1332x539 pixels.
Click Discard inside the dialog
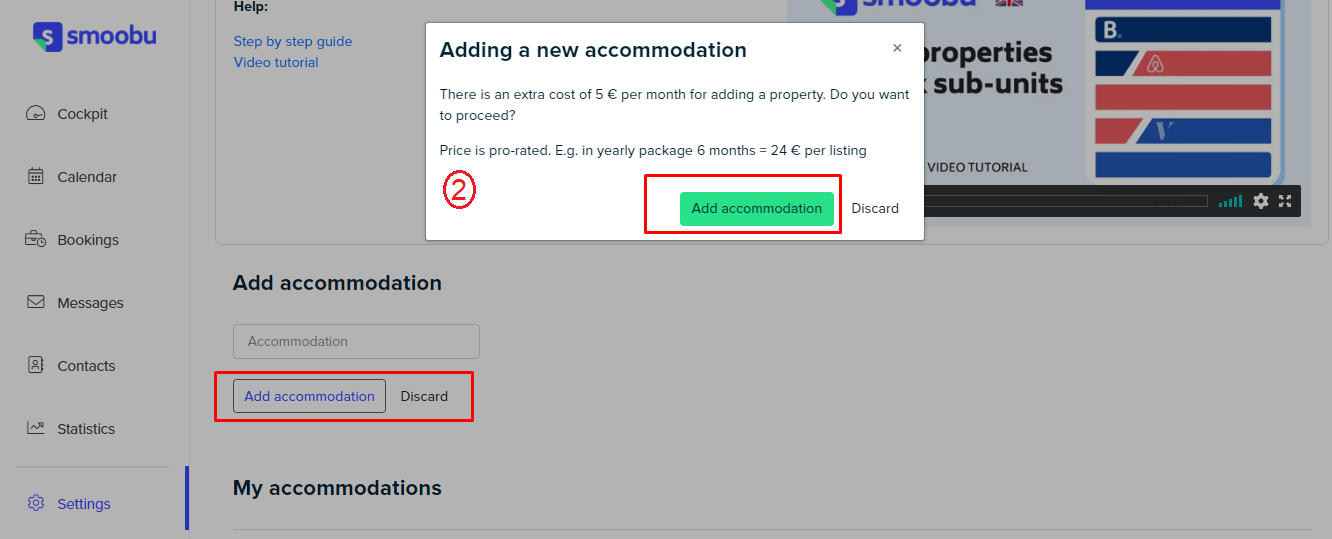coord(875,208)
